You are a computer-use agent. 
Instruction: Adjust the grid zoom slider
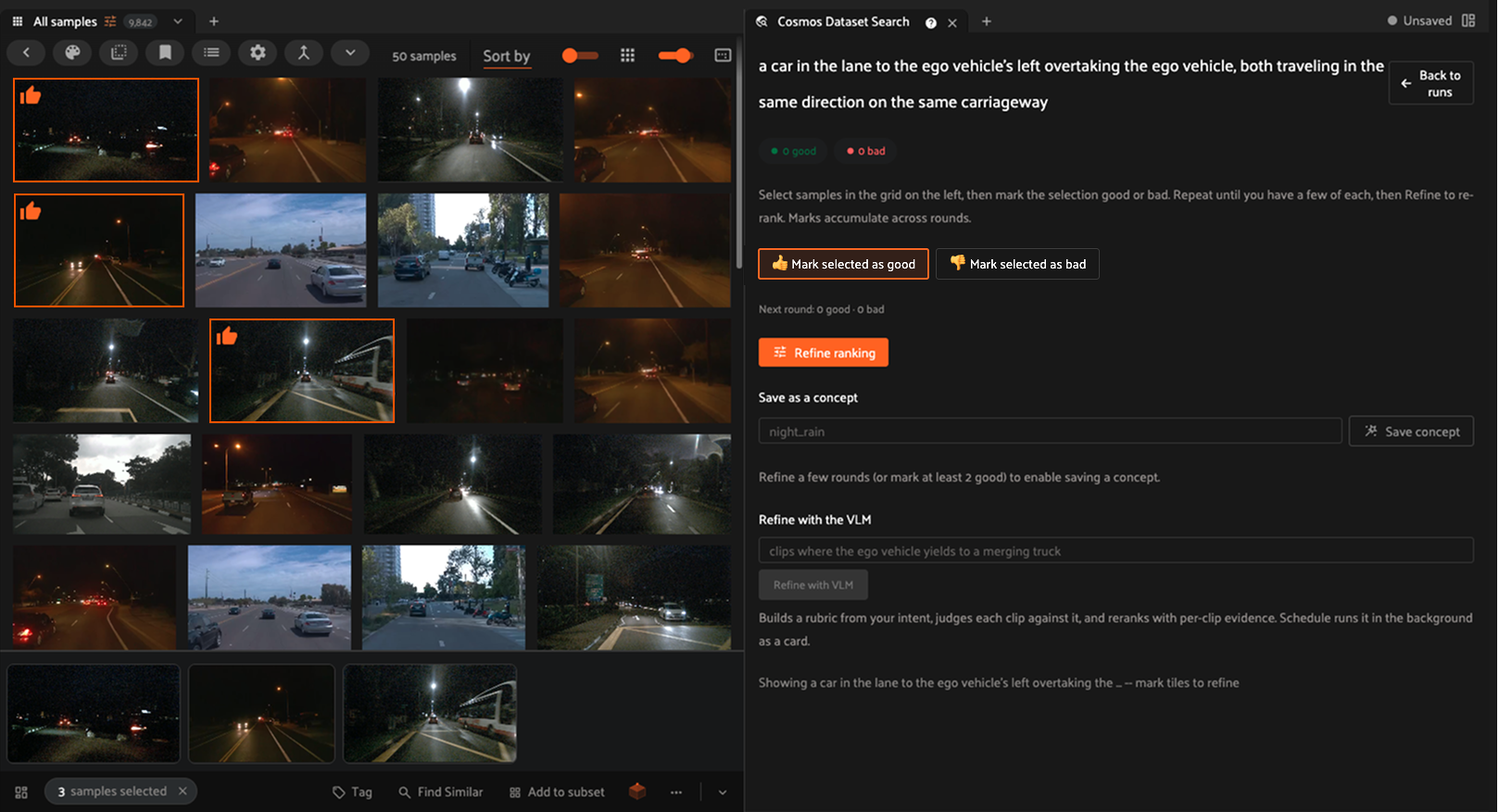tap(675, 56)
